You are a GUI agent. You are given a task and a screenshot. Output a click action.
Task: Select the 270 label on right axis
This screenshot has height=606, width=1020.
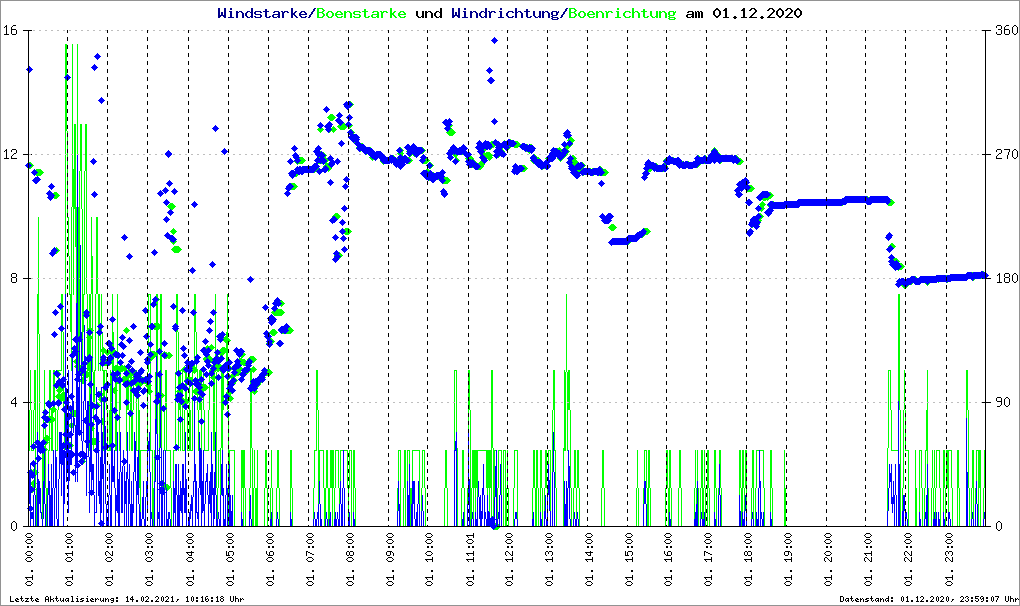tap(1002, 155)
